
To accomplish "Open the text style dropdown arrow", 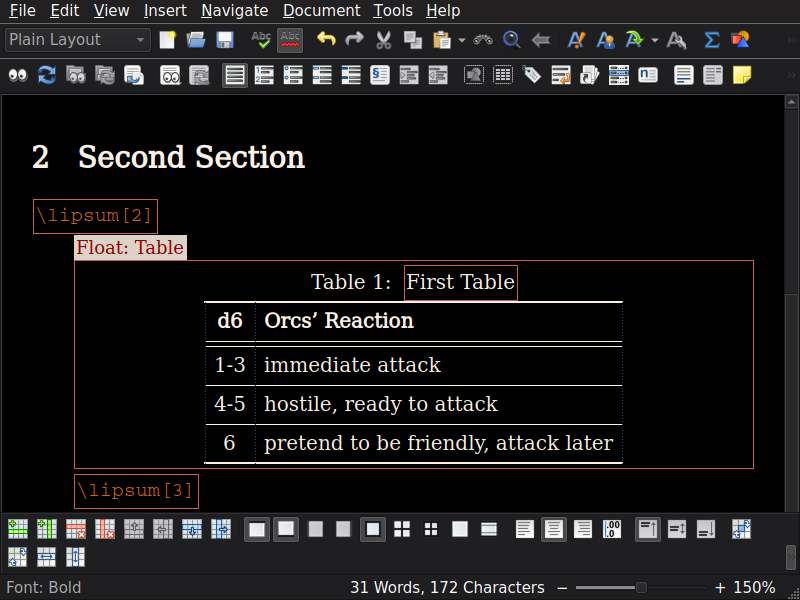I will [655, 40].
